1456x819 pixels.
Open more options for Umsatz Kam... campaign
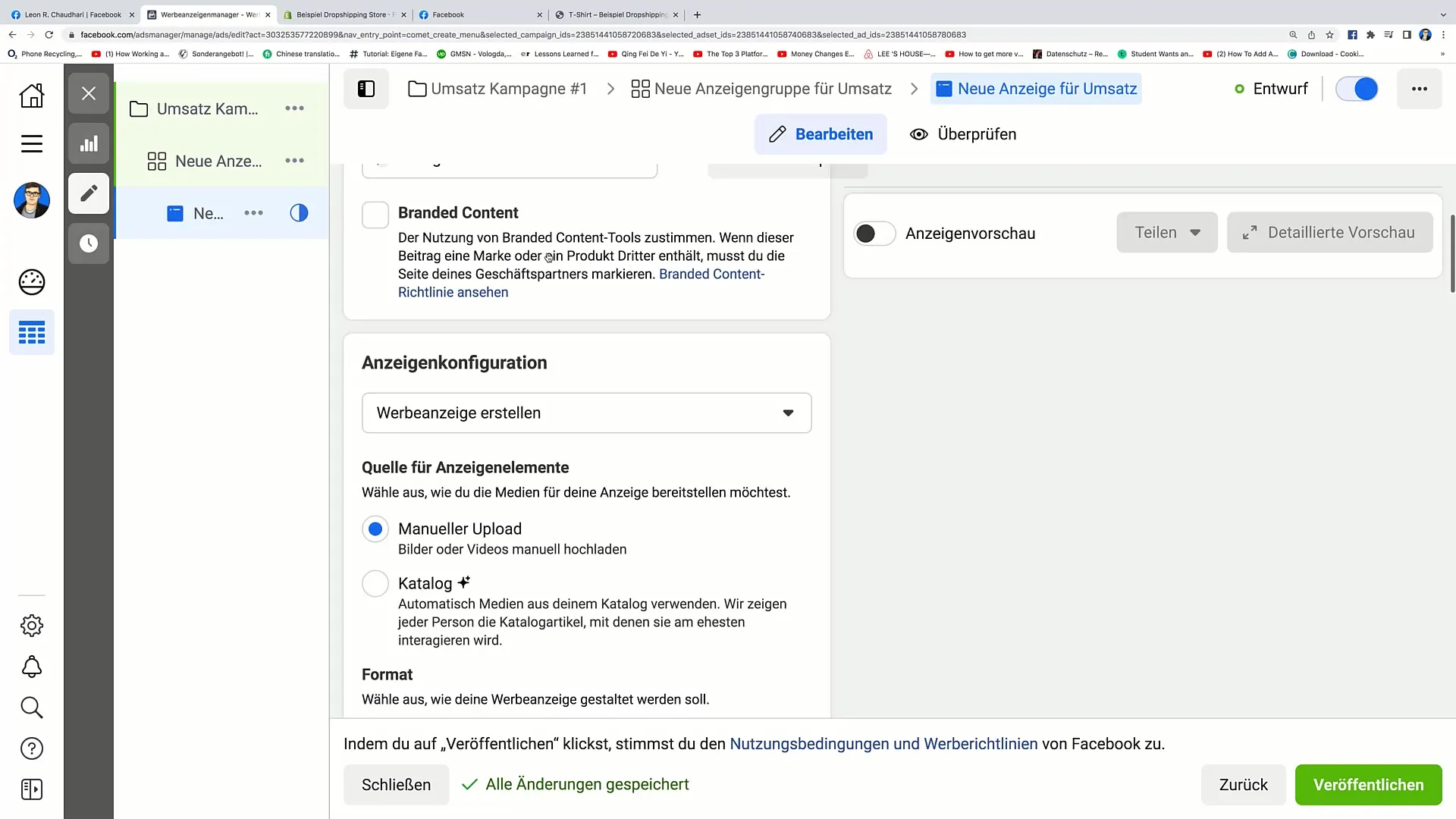pyautogui.click(x=294, y=108)
